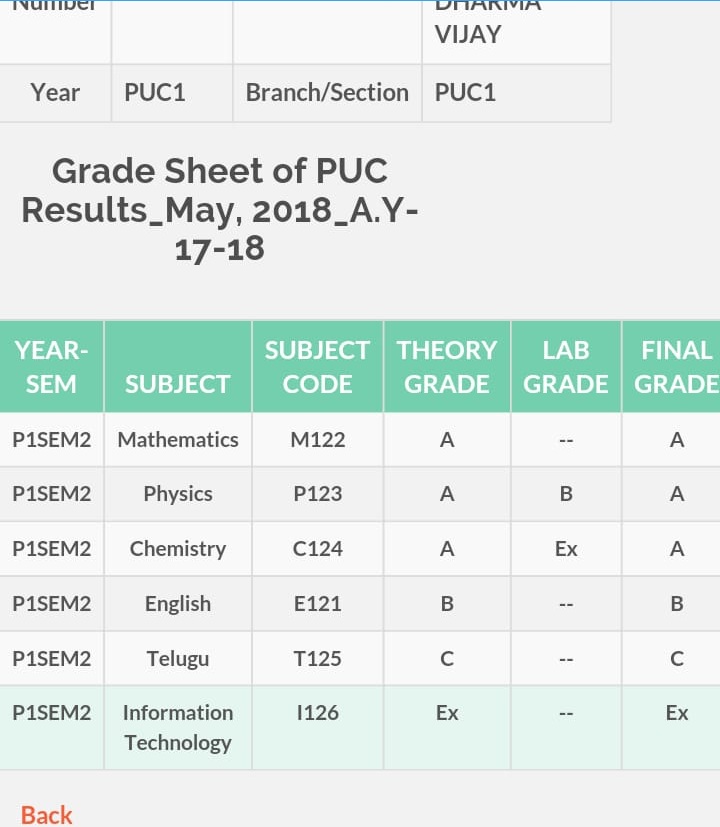Image resolution: width=720 pixels, height=827 pixels.
Task: Click the English subject cell
Action: pyautogui.click(x=178, y=604)
